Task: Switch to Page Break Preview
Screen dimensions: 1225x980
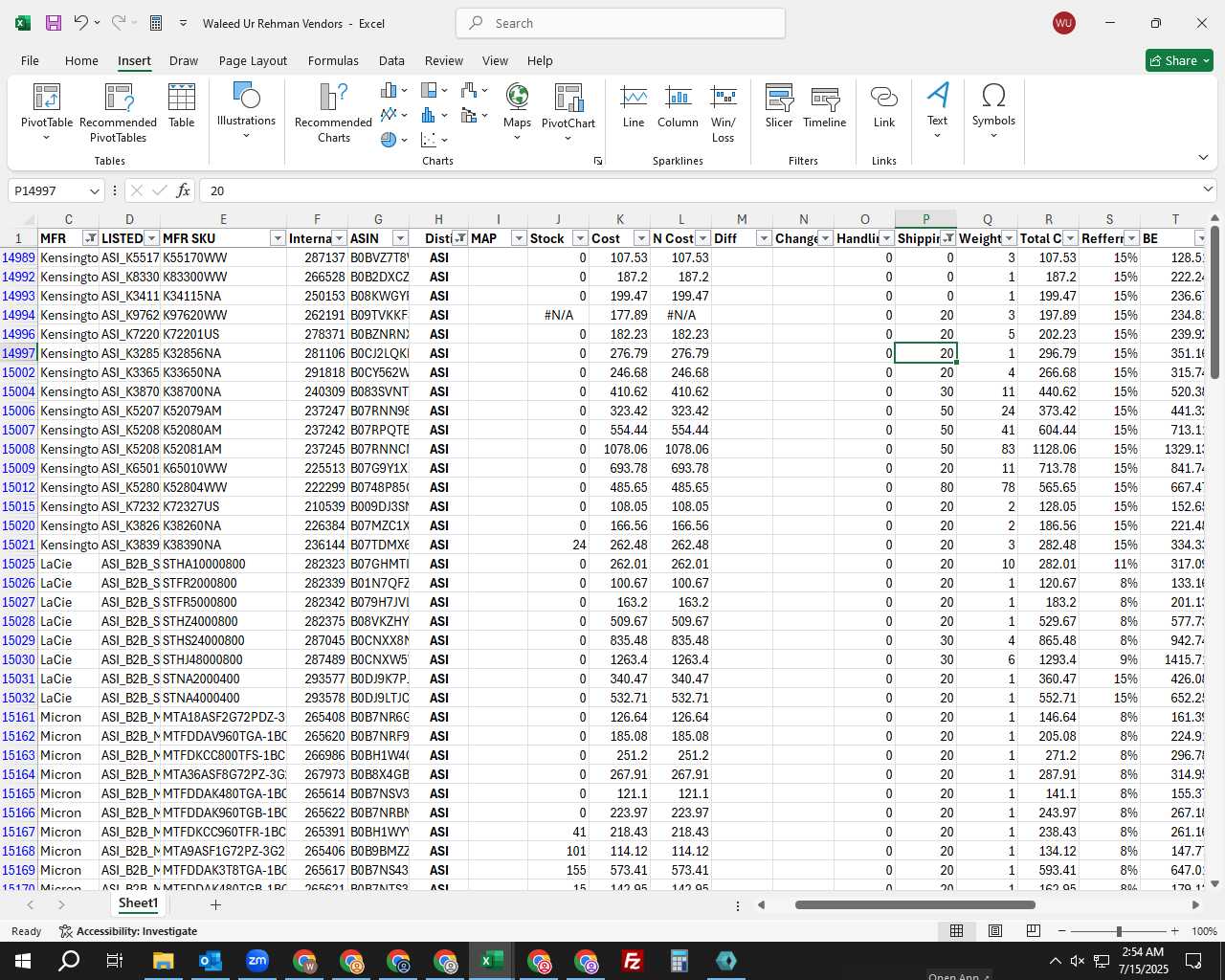Action: (1034, 931)
